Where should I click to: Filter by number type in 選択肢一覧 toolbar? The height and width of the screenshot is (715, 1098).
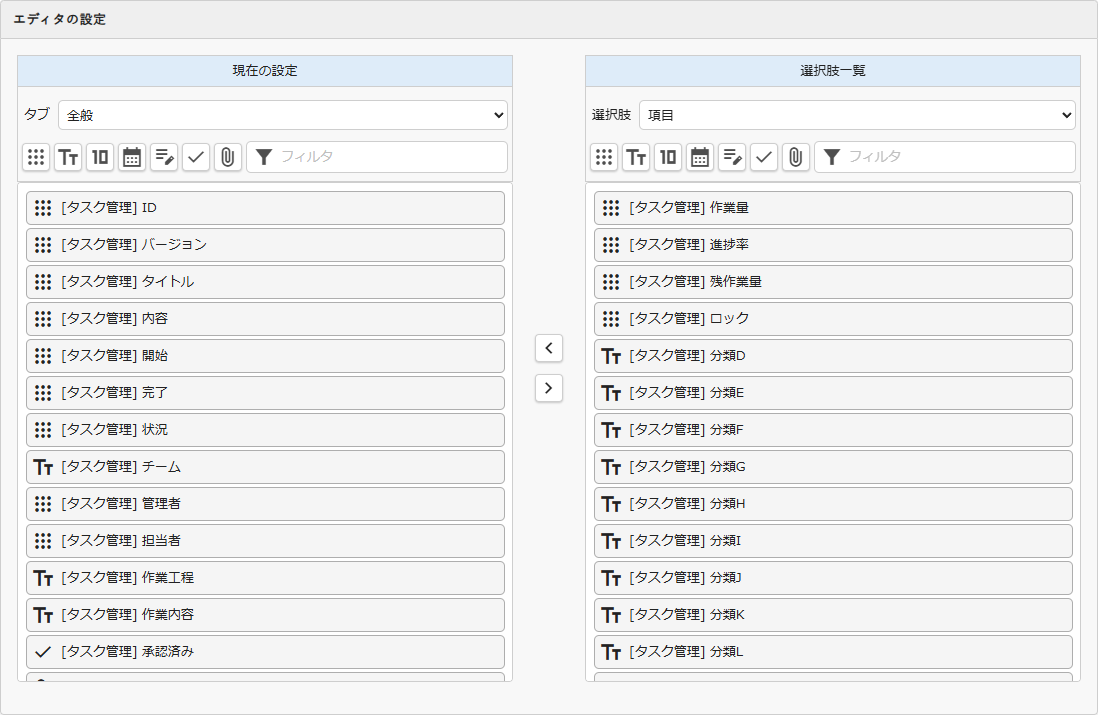pyautogui.click(x=668, y=157)
